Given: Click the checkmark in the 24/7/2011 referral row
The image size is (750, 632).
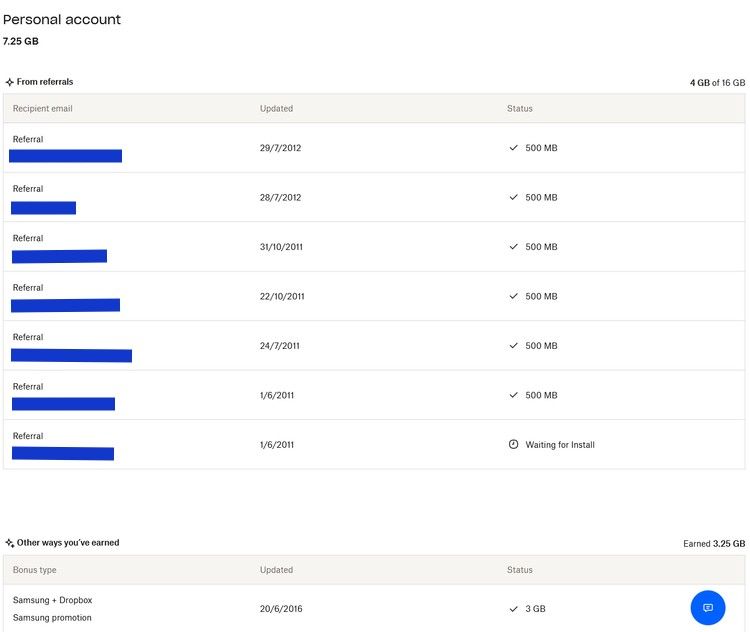Looking at the screenshot, I should click(514, 346).
